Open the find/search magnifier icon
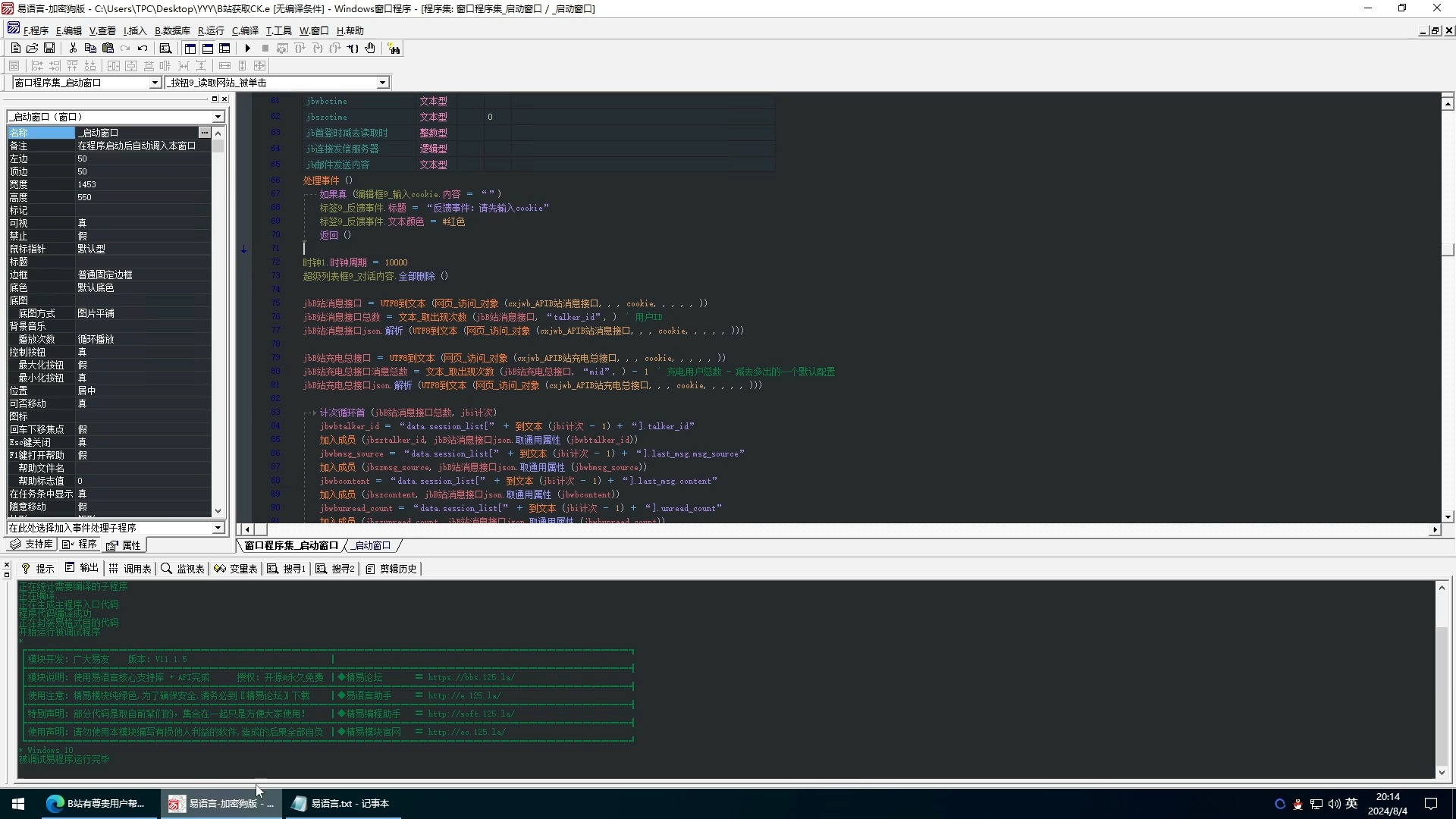This screenshot has height=819, width=1456. (x=165, y=49)
